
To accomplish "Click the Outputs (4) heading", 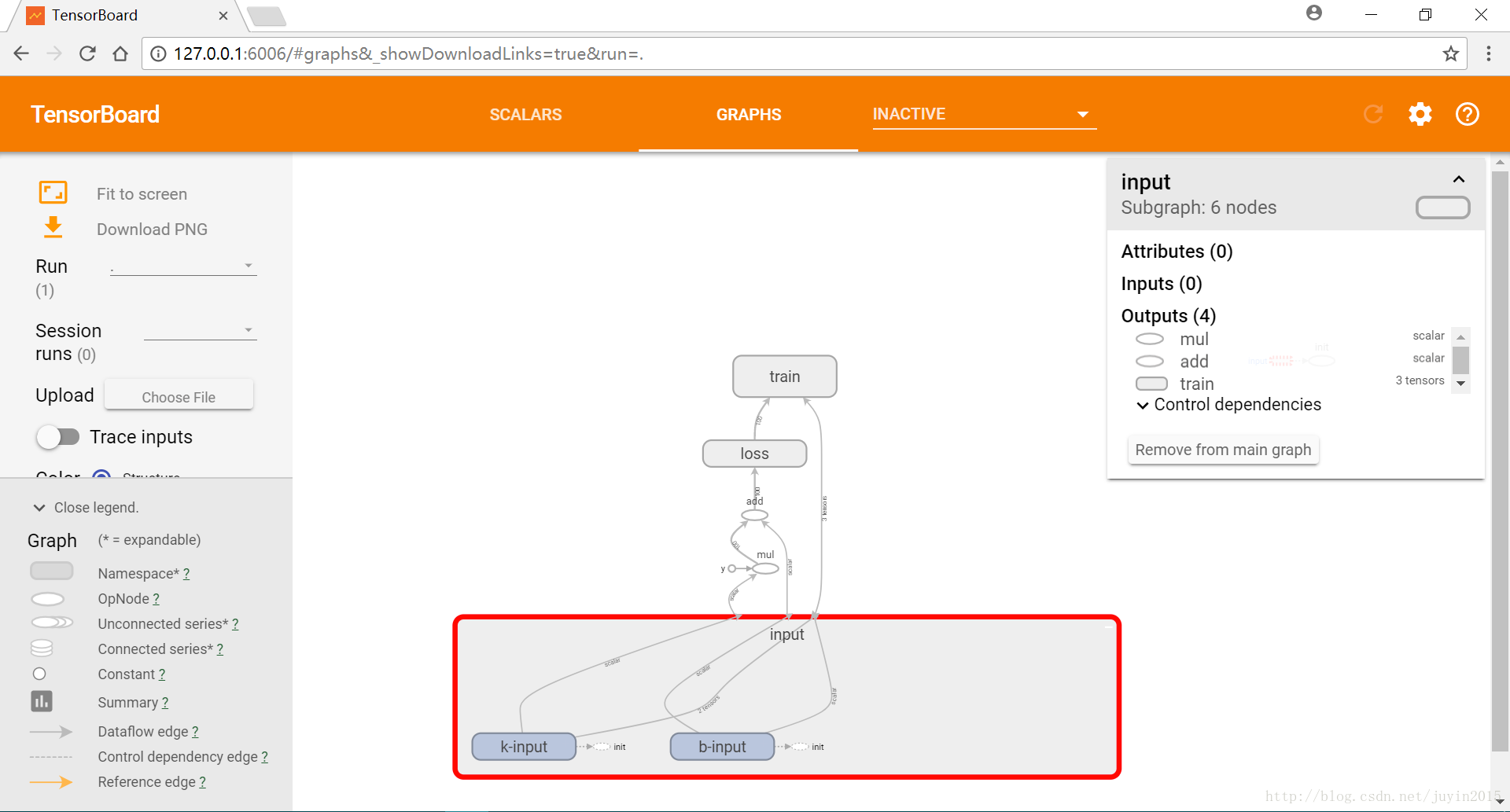I will pyautogui.click(x=1168, y=316).
